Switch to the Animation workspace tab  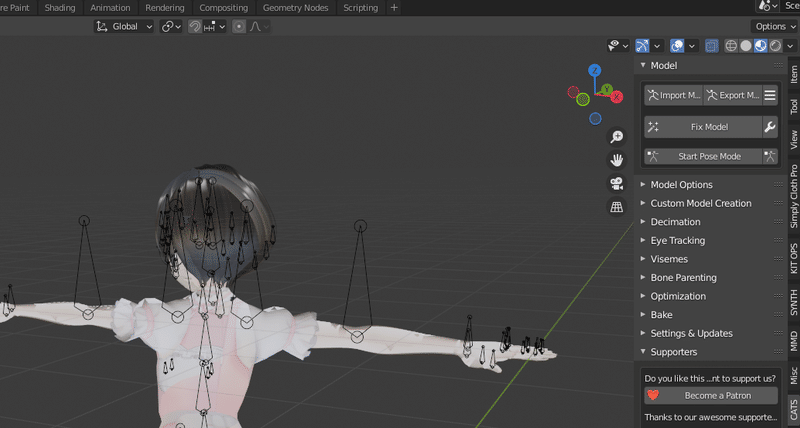(x=110, y=8)
